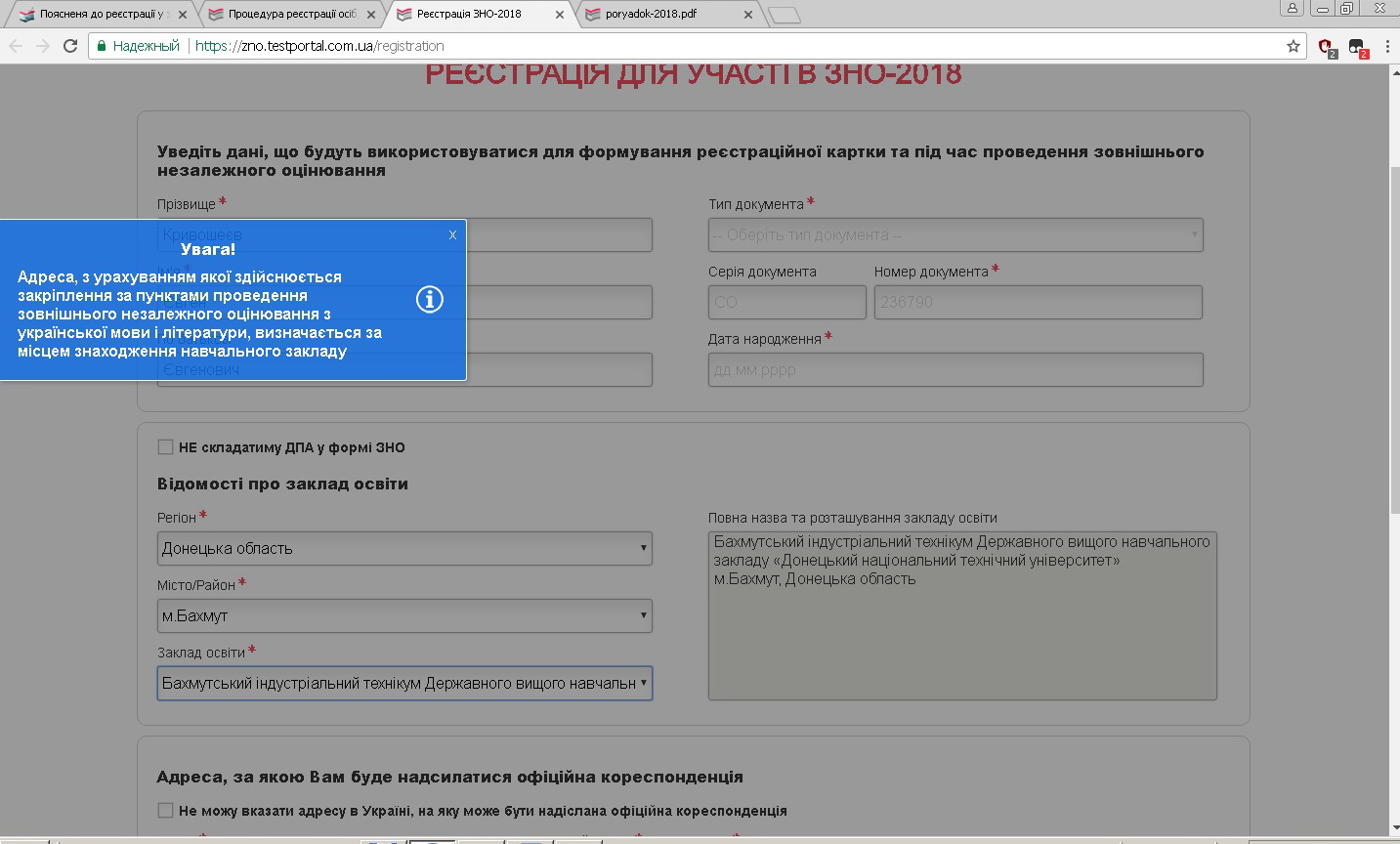The width and height of the screenshot is (1400, 844).
Task: Go forward using the browser forward arrow
Action: (42, 46)
